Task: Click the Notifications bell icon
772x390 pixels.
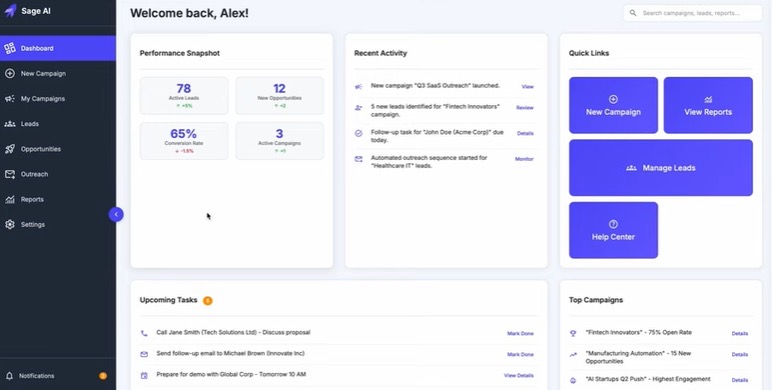Action: (x=9, y=376)
